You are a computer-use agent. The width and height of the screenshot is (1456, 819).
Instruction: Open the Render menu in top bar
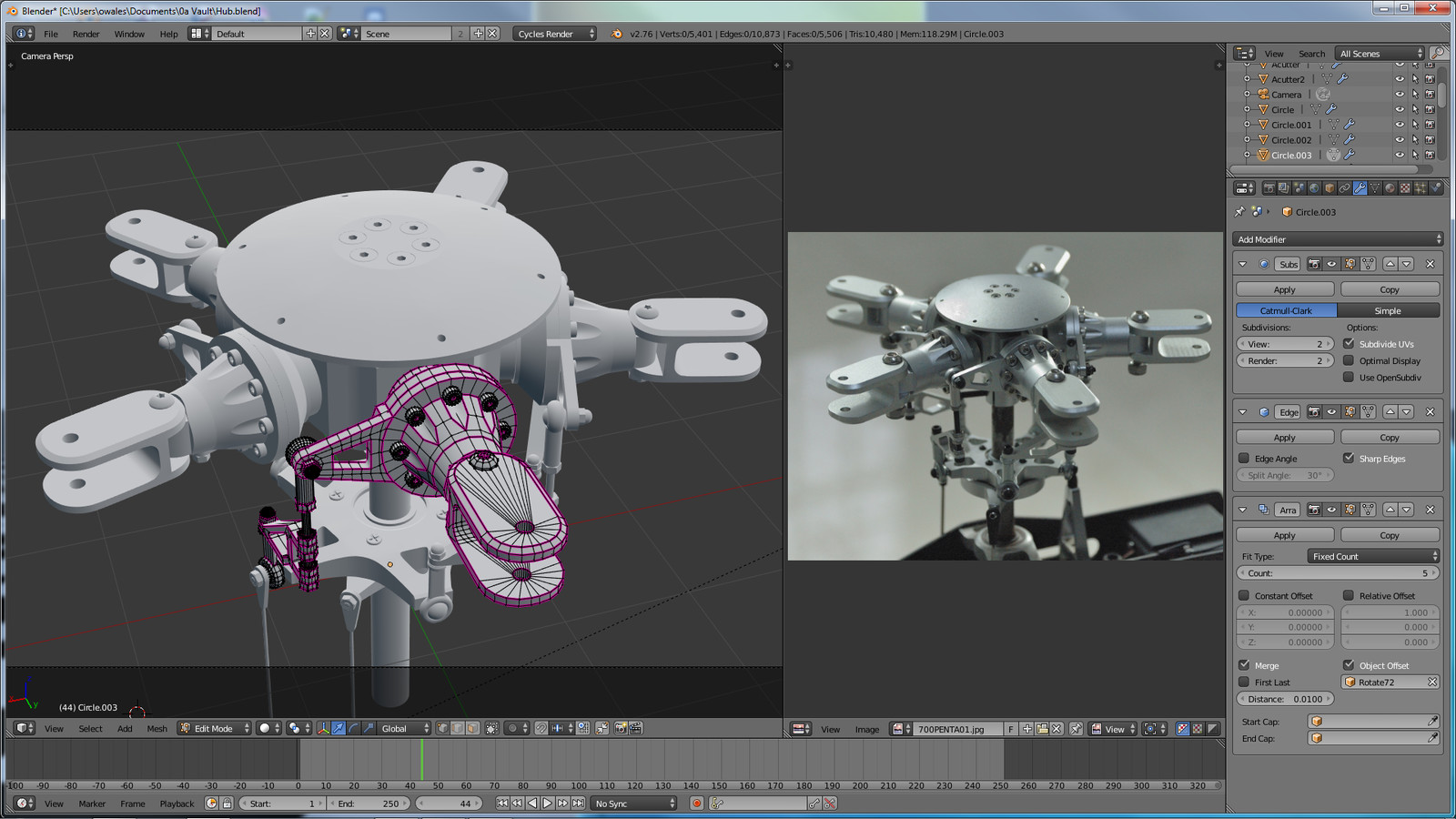(86, 34)
